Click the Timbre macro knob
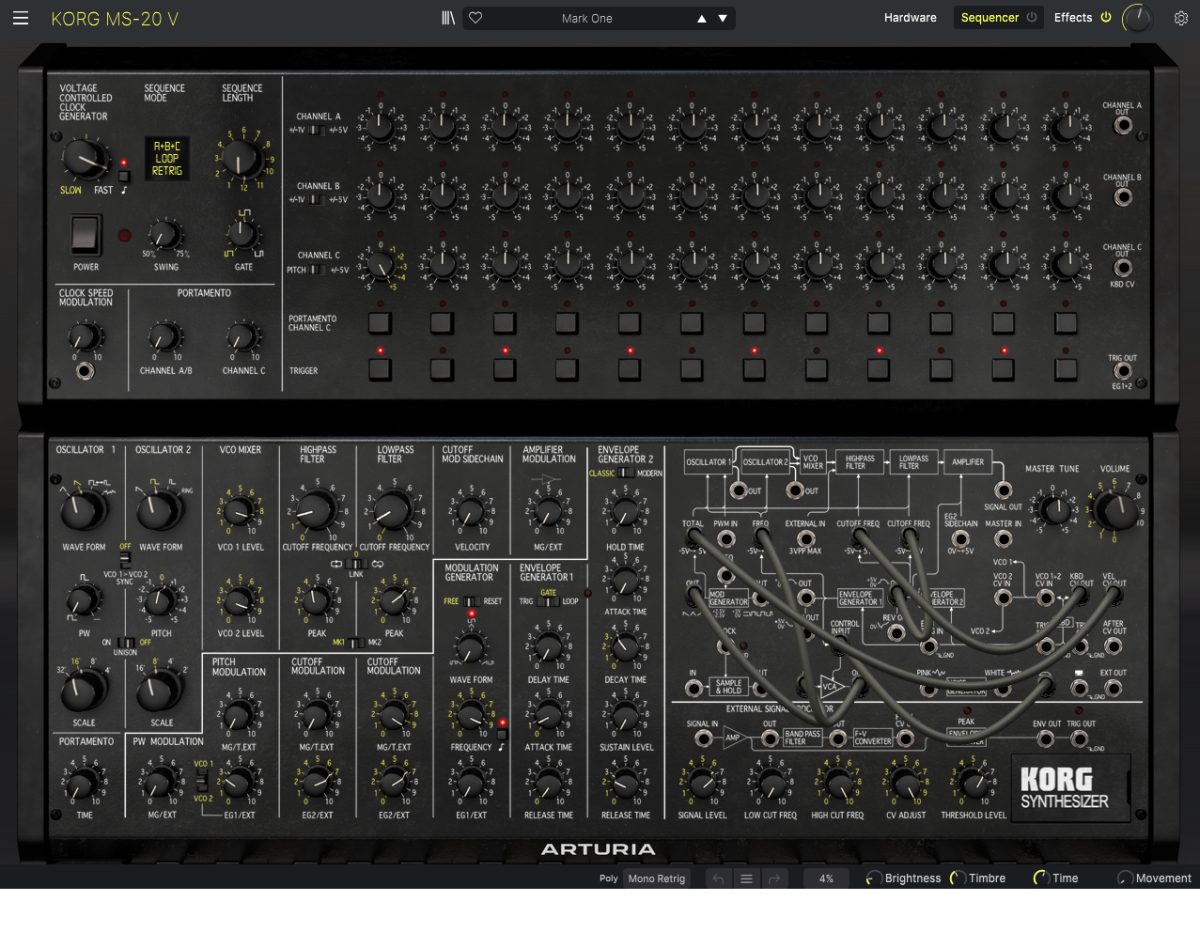Image resolution: width=1200 pixels, height=948 pixels. coord(958,878)
